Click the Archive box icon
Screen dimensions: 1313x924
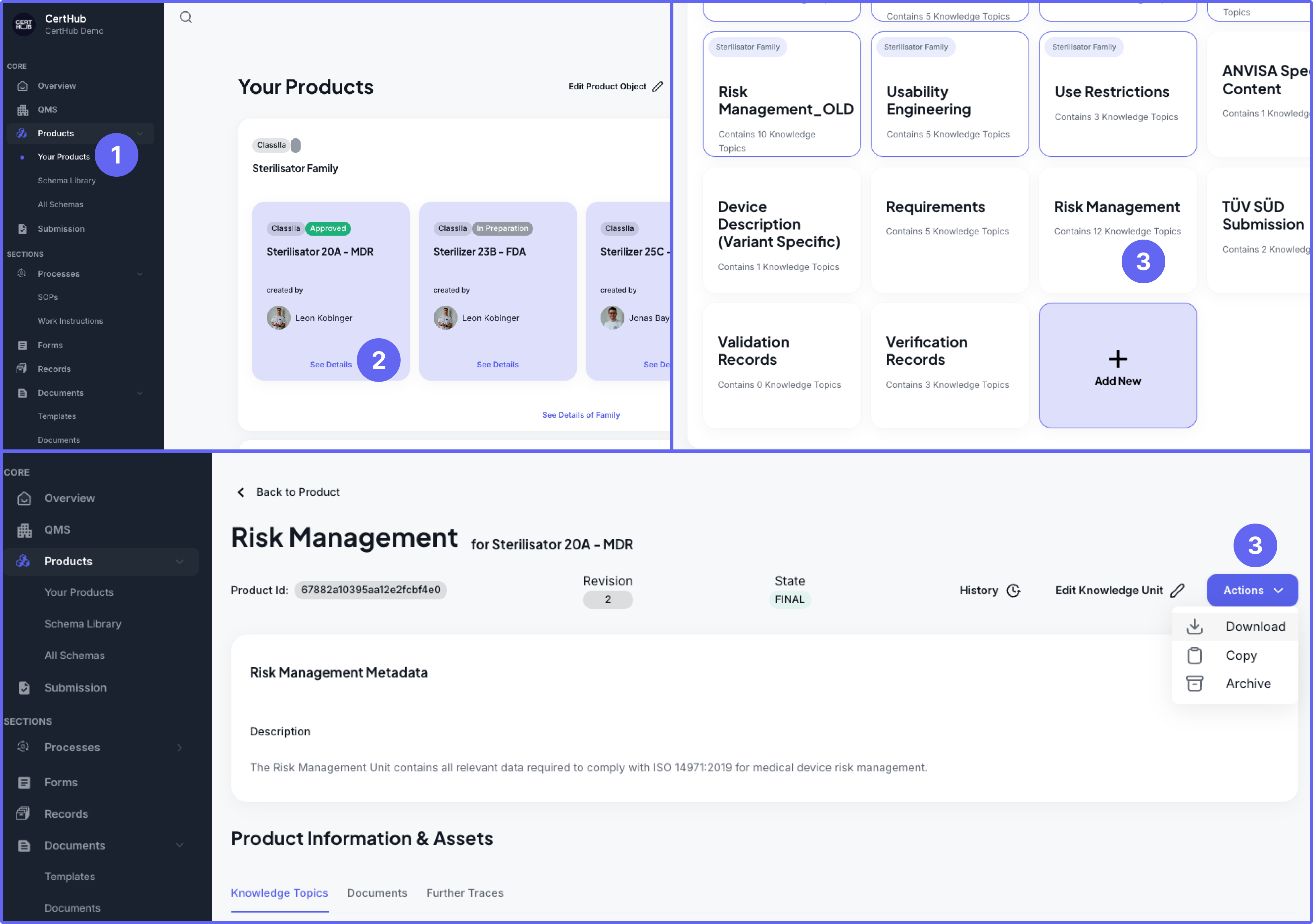pos(1194,683)
